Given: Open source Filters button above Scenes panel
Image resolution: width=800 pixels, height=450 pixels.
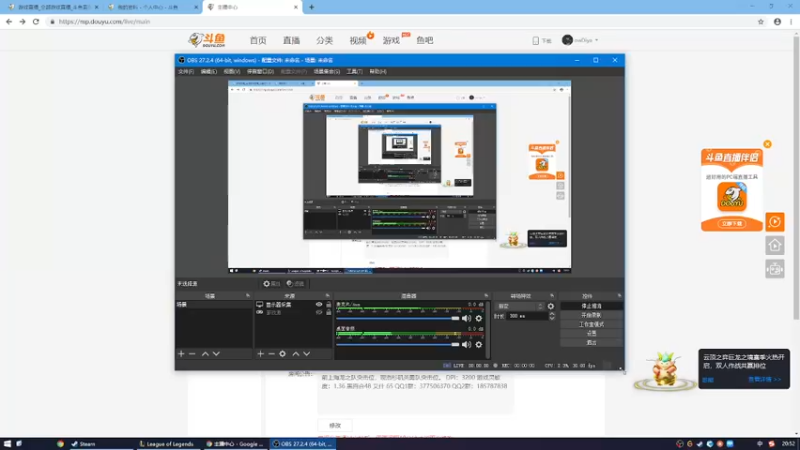Looking at the screenshot, I should point(295,284).
